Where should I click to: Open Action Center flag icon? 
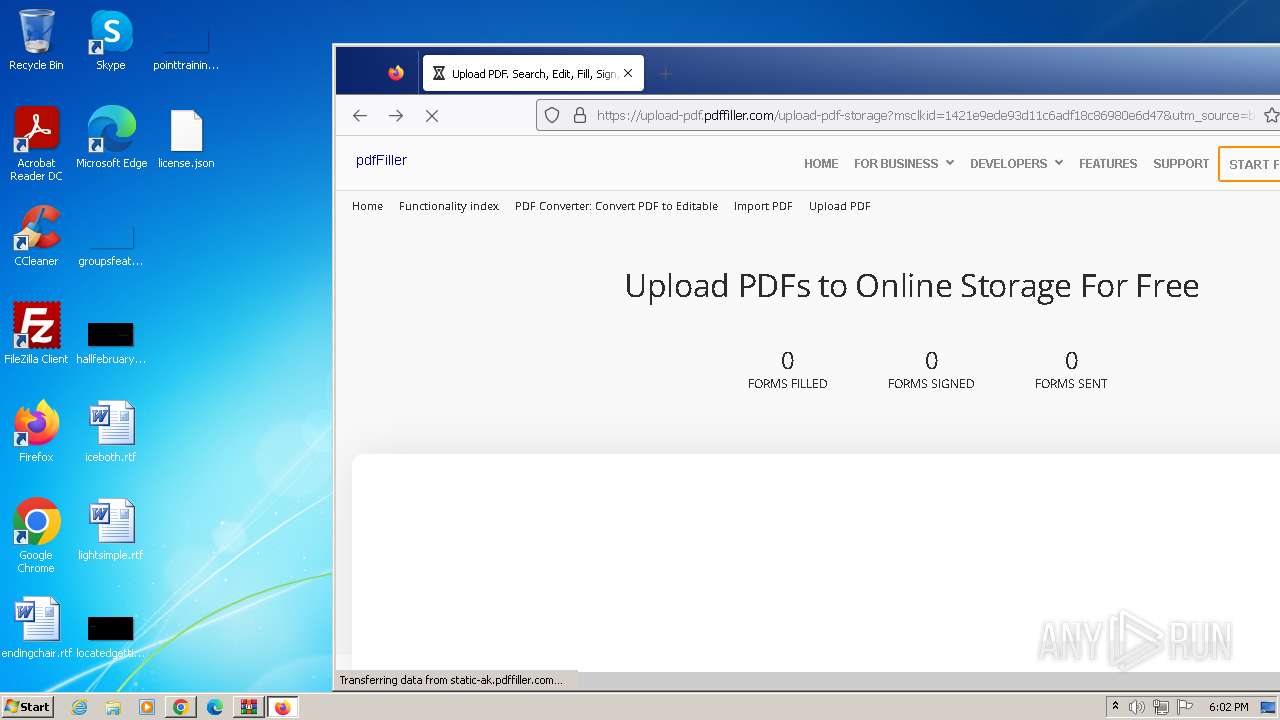click(x=1185, y=707)
